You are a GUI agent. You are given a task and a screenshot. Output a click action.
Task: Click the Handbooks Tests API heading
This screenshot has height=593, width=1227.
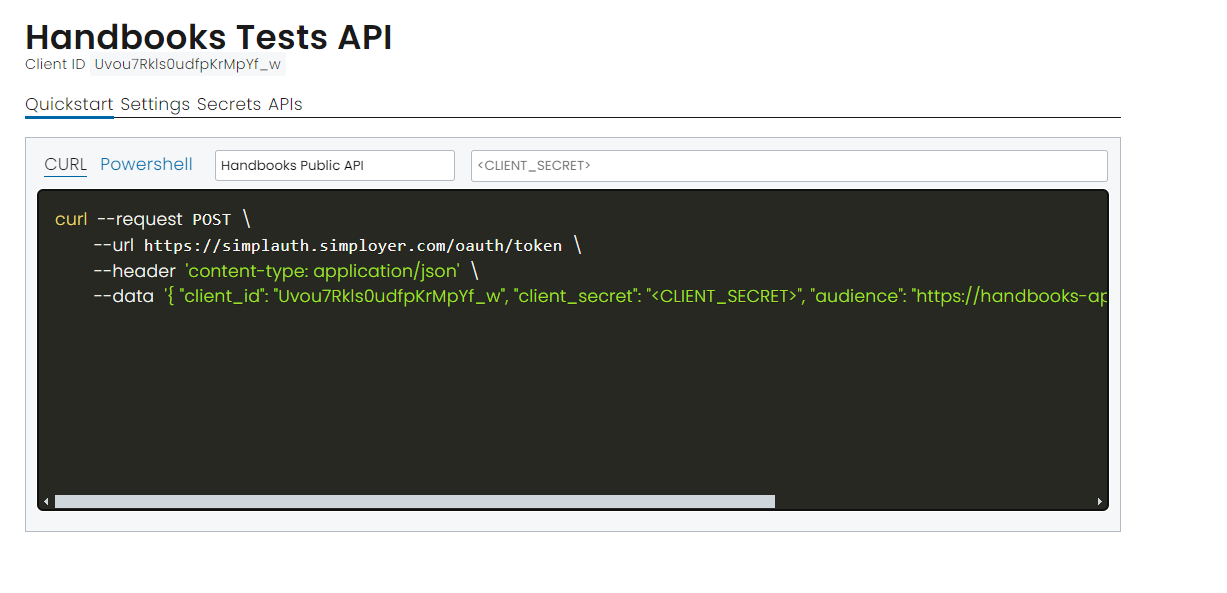click(x=208, y=36)
